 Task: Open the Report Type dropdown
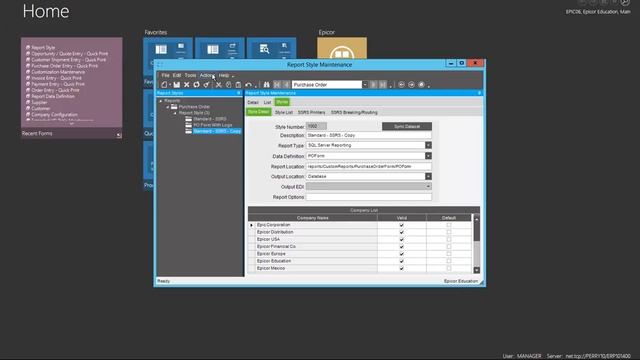point(428,145)
